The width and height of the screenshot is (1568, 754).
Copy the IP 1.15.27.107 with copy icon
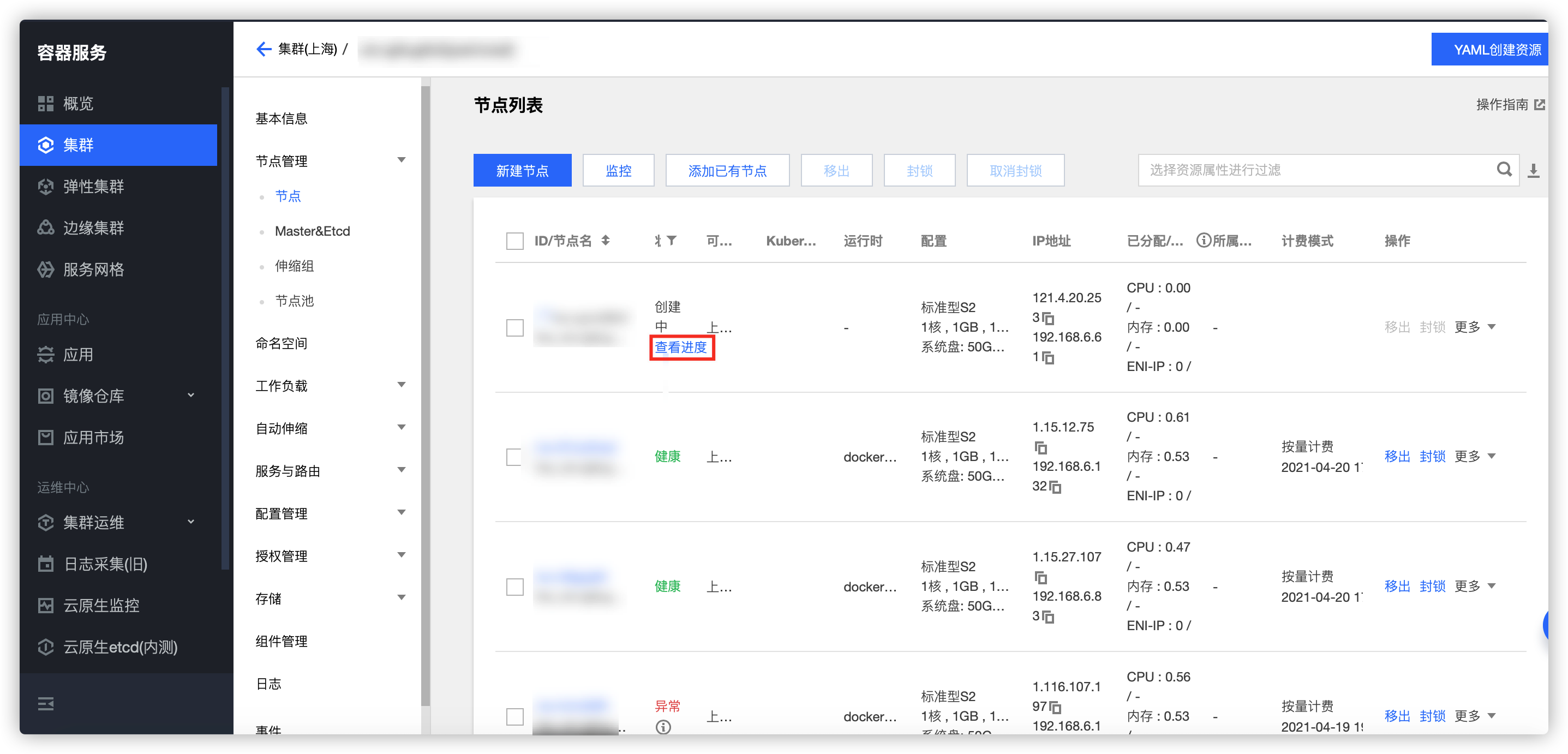[x=1040, y=578]
